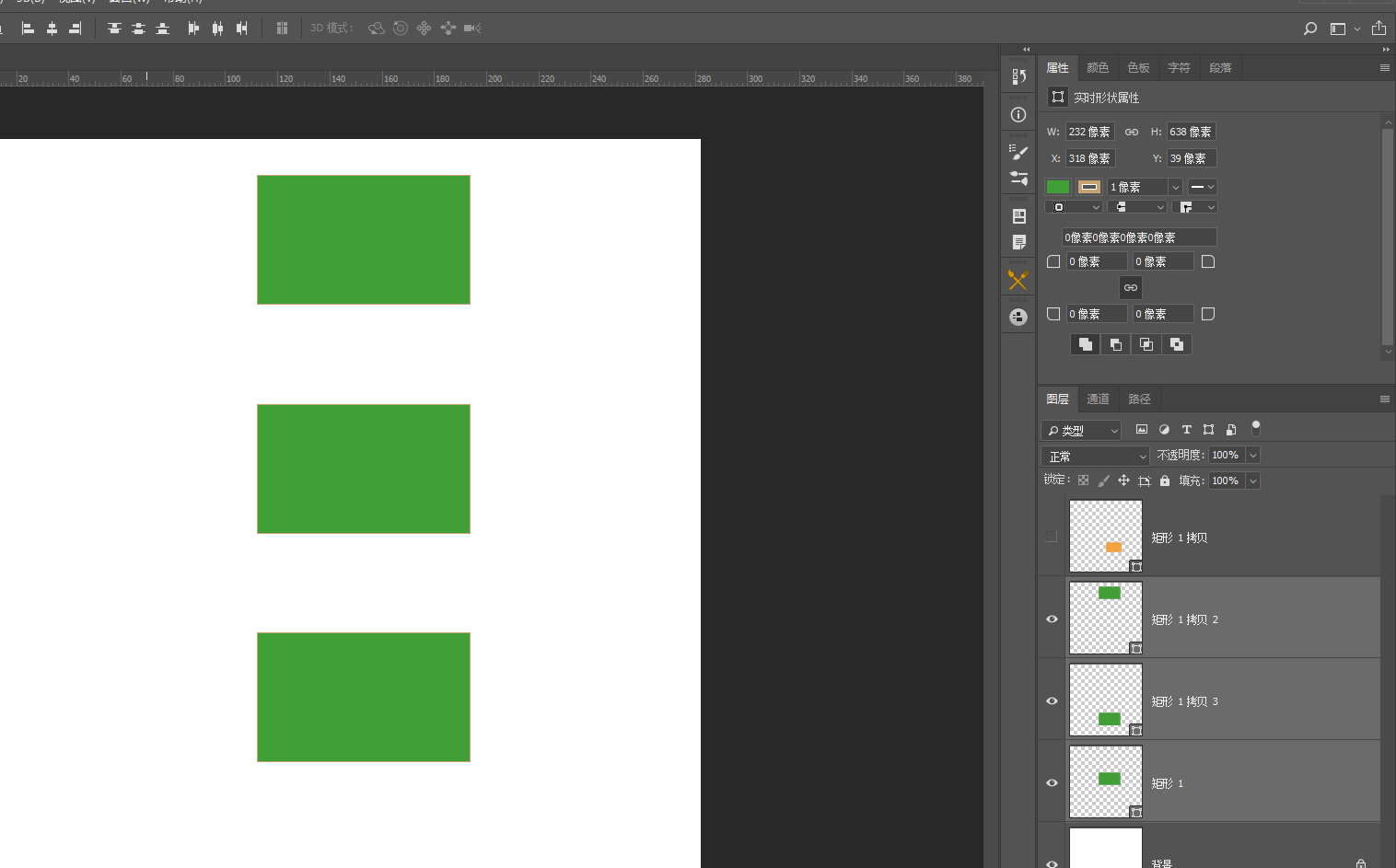This screenshot has width=1396, height=868.
Task: Switch to the 通道 tab
Action: [x=1098, y=399]
